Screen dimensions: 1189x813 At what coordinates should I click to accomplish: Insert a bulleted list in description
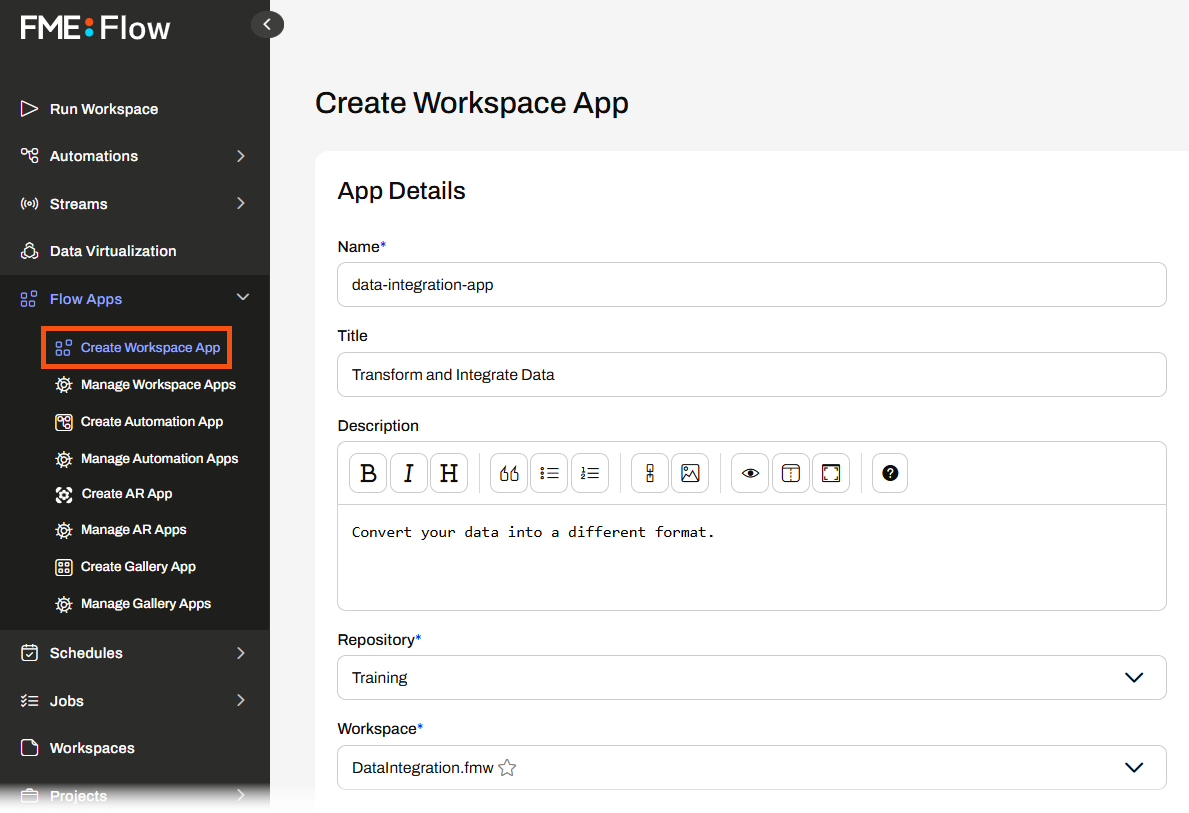[549, 474]
